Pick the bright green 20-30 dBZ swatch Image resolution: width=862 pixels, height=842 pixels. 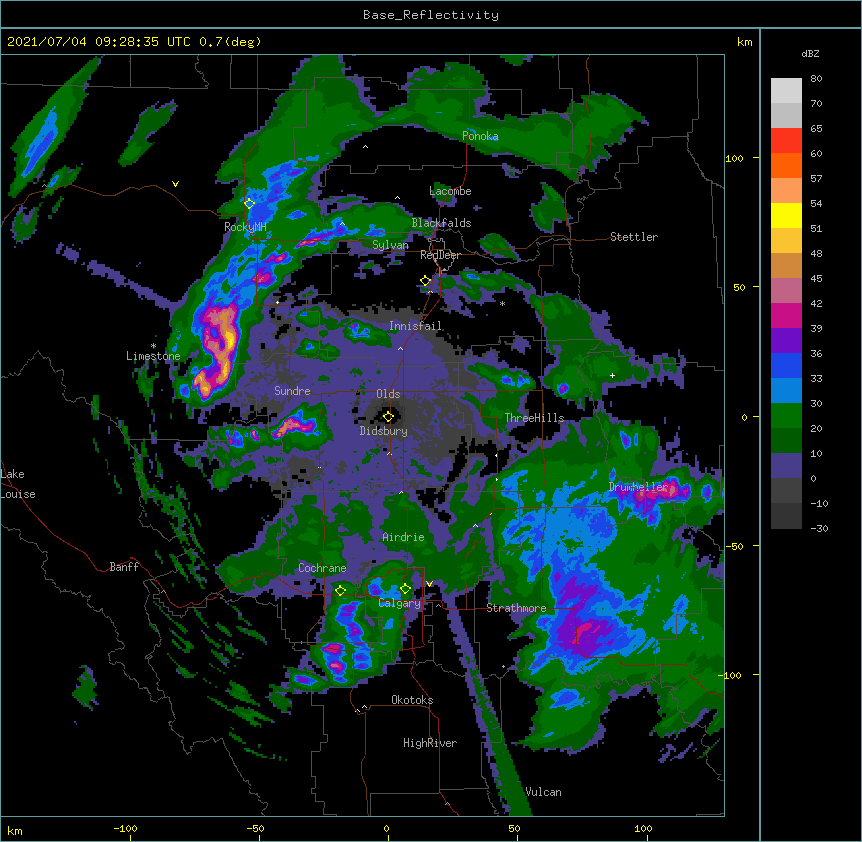(x=786, y=416)
